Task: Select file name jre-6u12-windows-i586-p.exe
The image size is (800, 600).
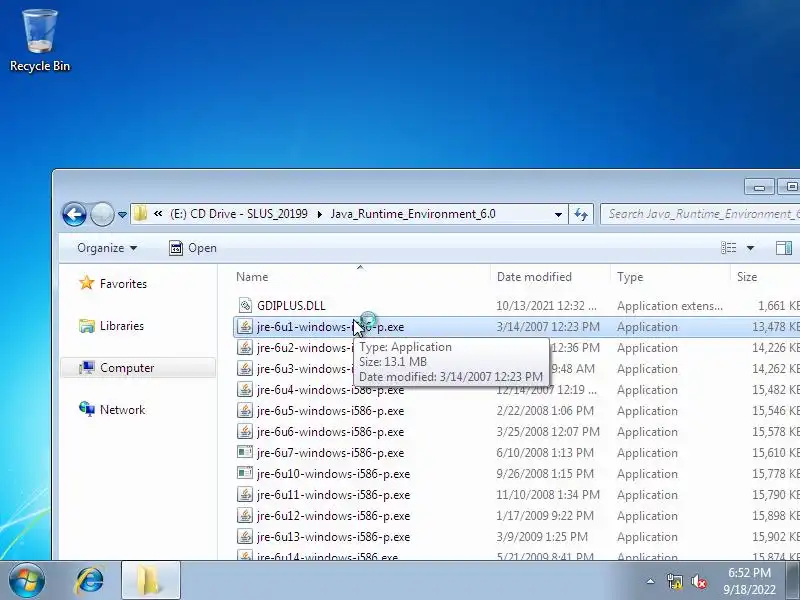Action: [334, 516]
